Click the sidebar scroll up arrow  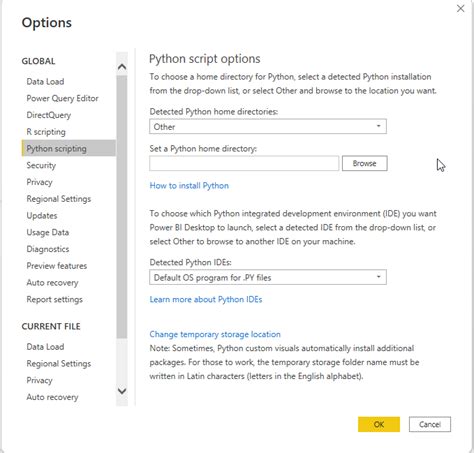tap(122, 67)
